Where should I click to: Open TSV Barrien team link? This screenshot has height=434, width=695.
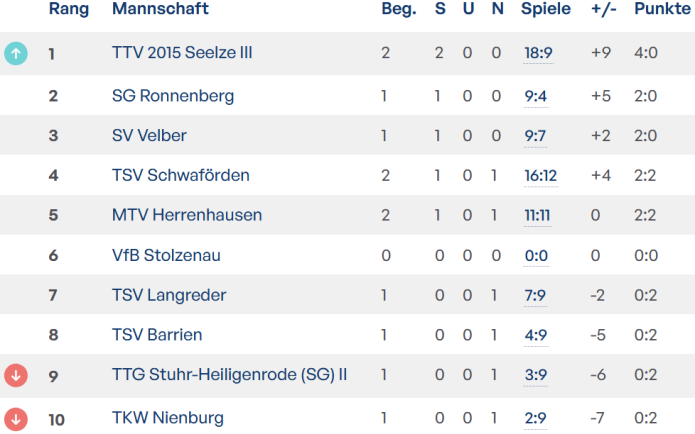point(157,335)
